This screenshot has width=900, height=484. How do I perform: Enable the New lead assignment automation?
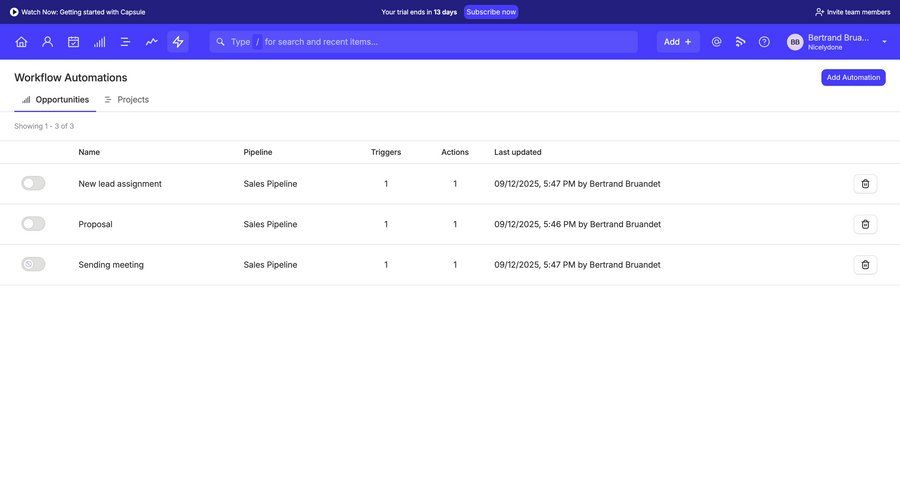[x=33, y=183]
